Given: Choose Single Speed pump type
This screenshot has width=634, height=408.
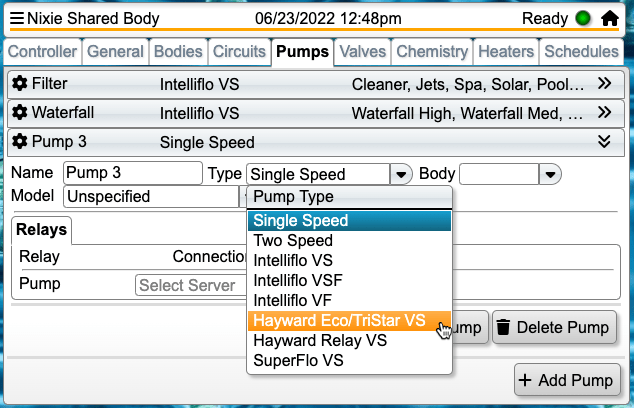Looking at the screenshot, I should 349,221.
